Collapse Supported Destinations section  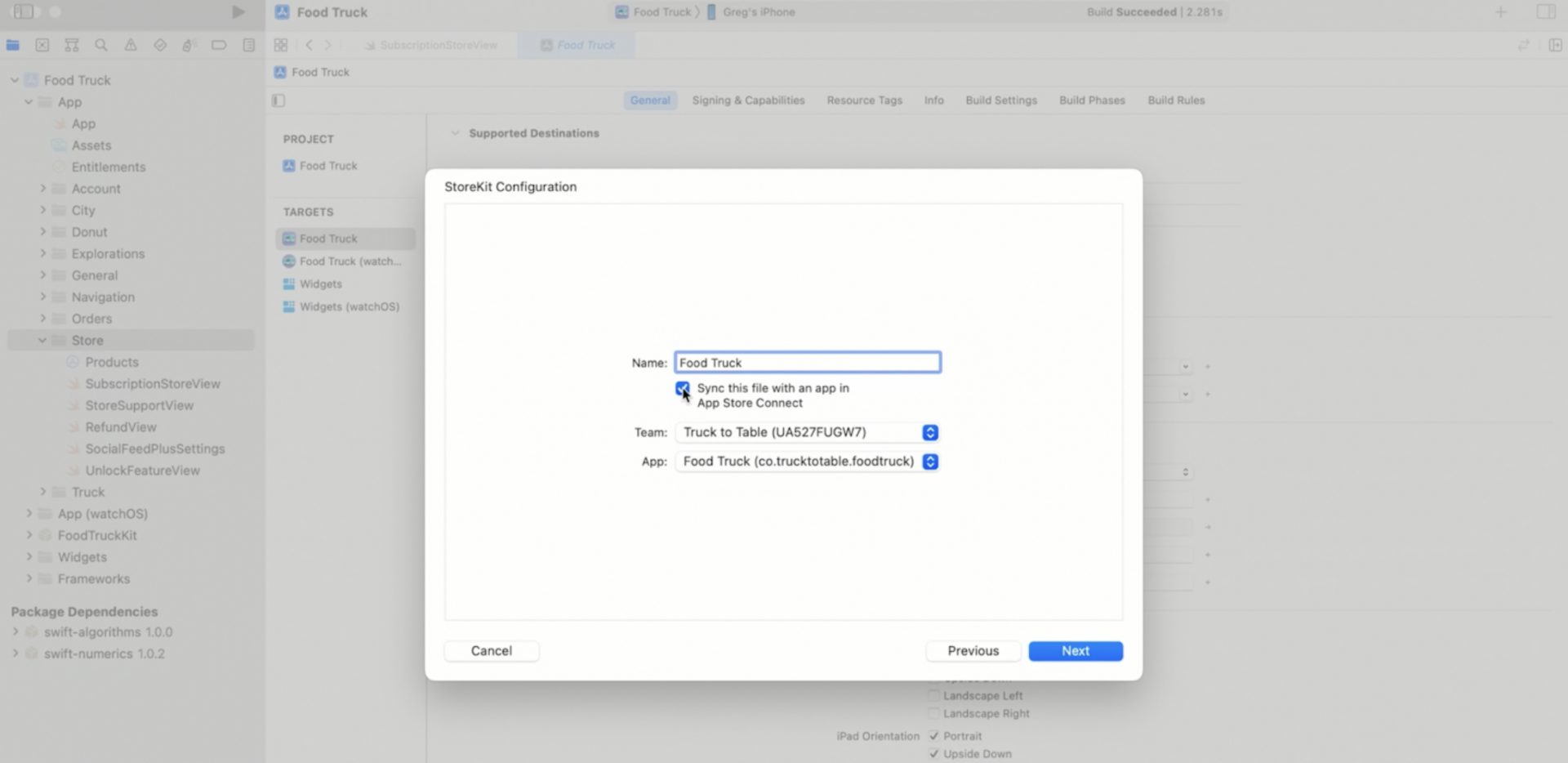(455, 133)
